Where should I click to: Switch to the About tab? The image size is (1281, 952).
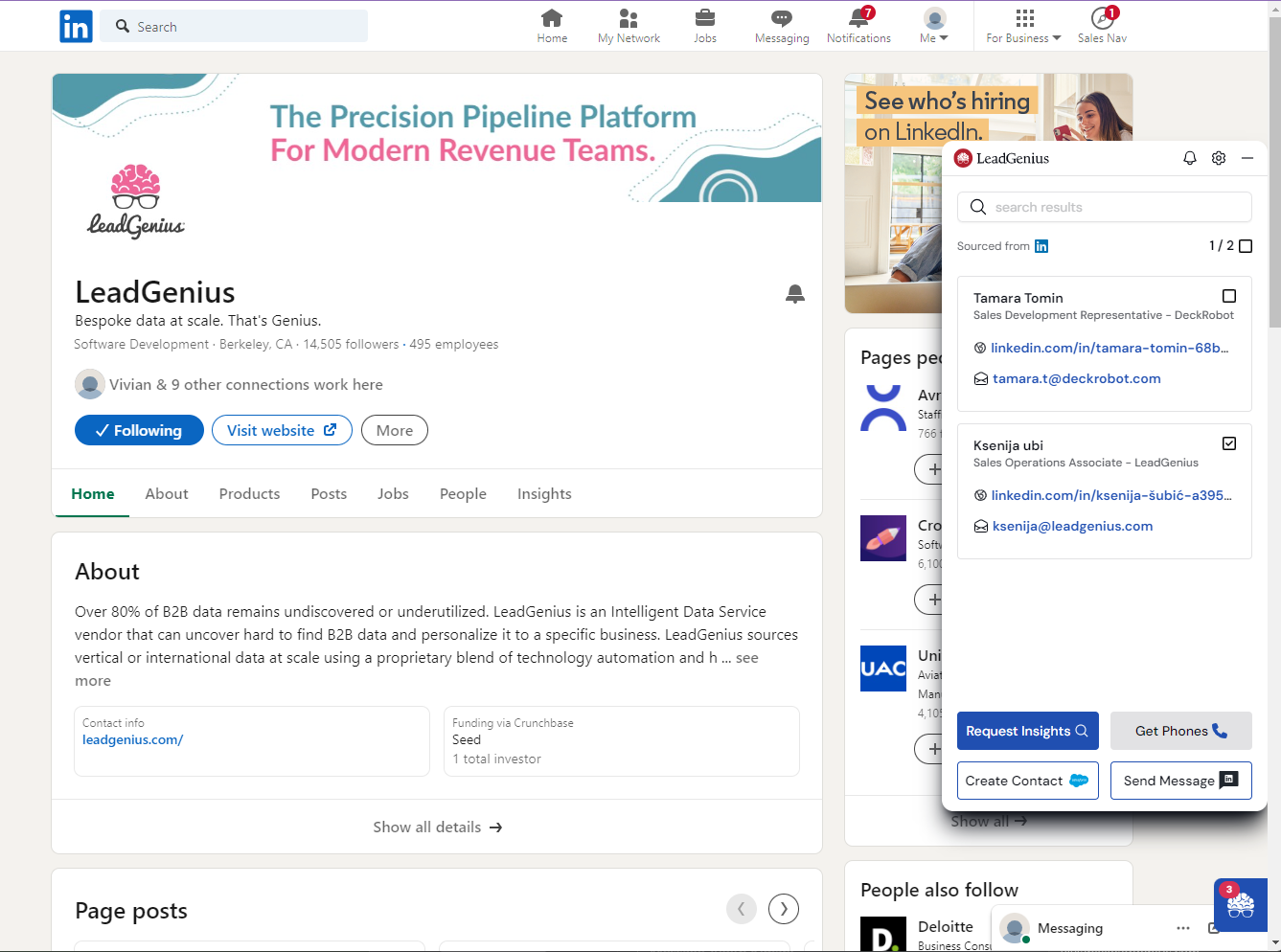(x=167, y=493)
